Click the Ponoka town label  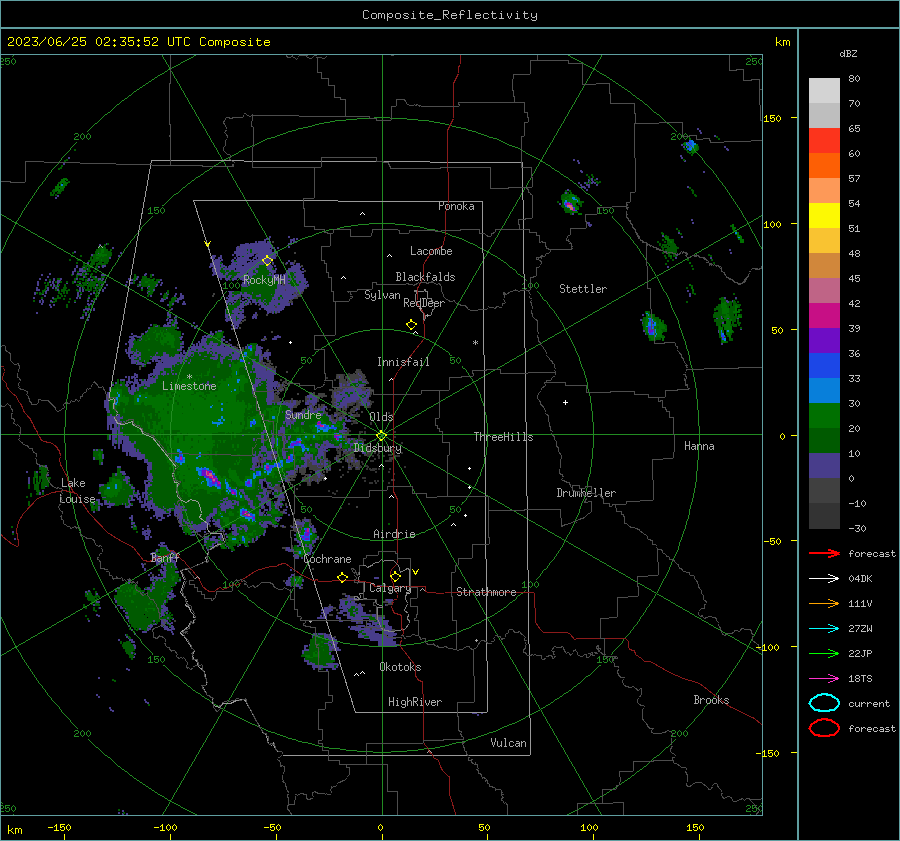[456, 206]
